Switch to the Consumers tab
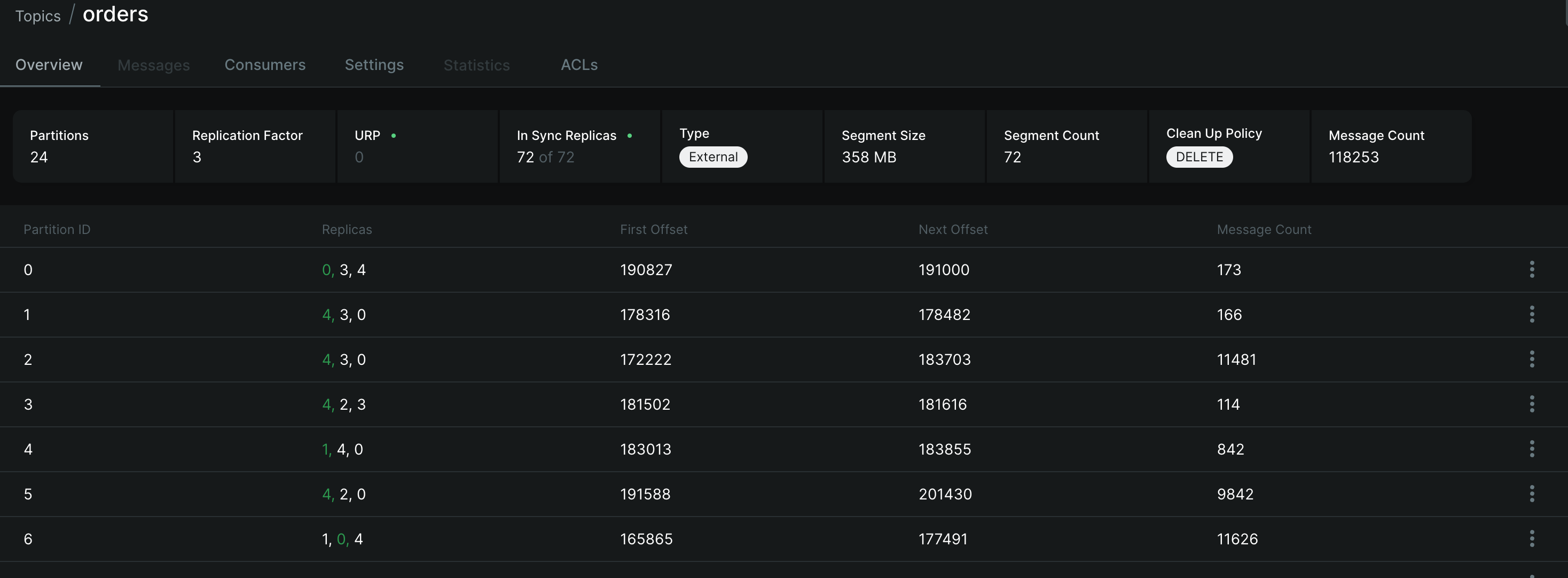 click(x=265, y=65)
